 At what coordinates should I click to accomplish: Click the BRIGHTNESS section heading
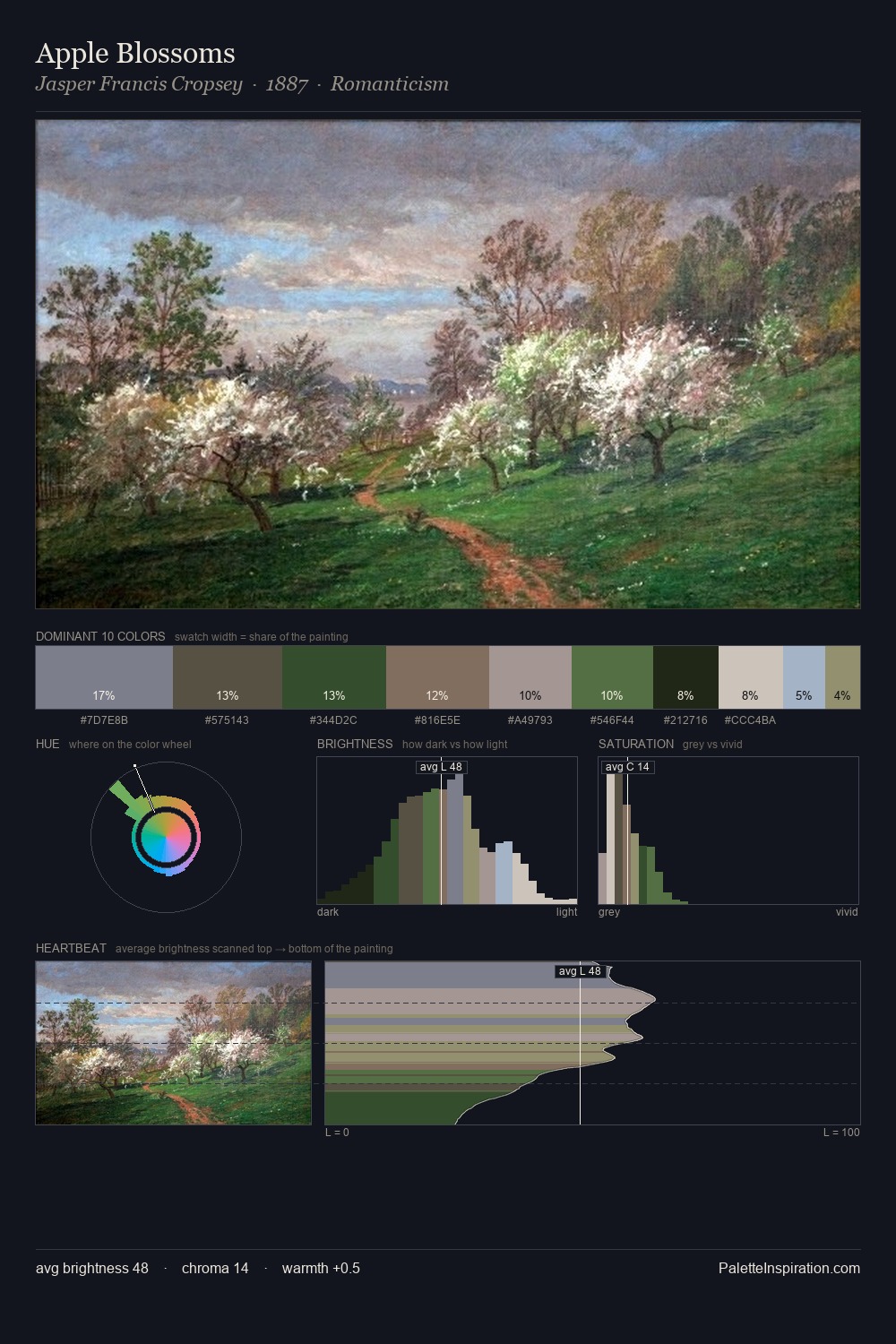coord(355,744)
